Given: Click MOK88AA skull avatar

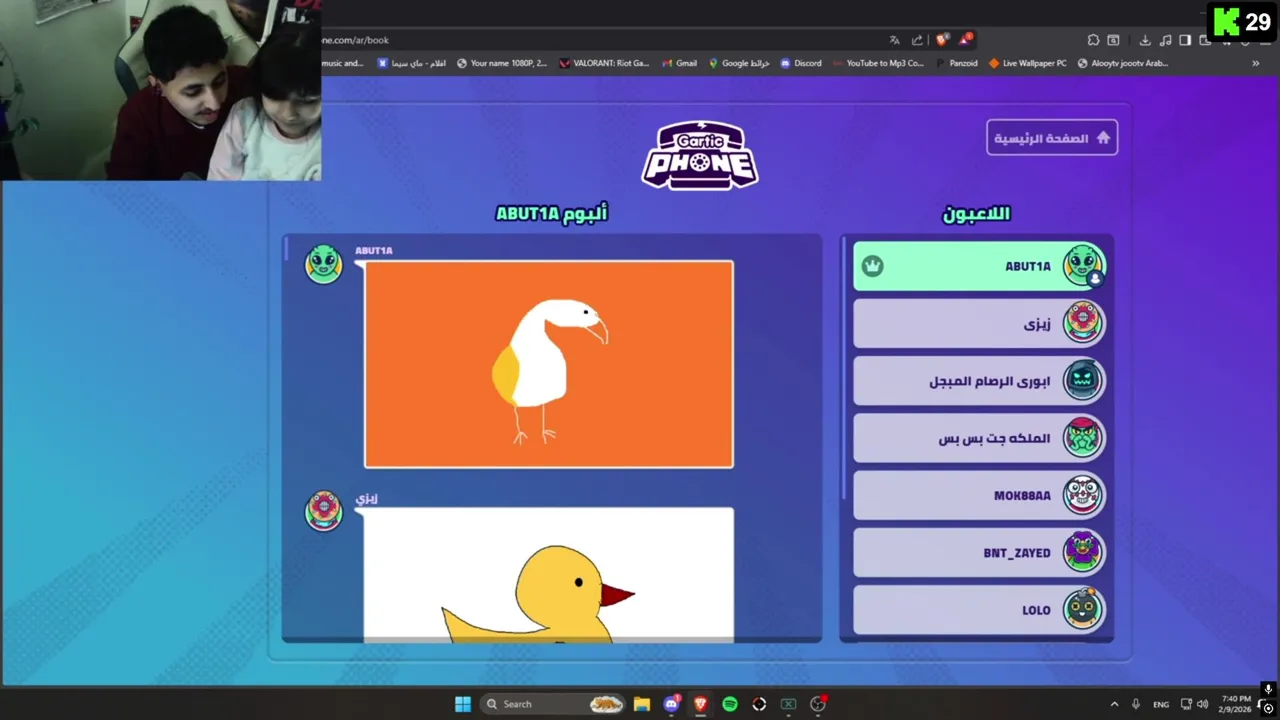Looking at the screenshot, I should [x=1082, y=494].
